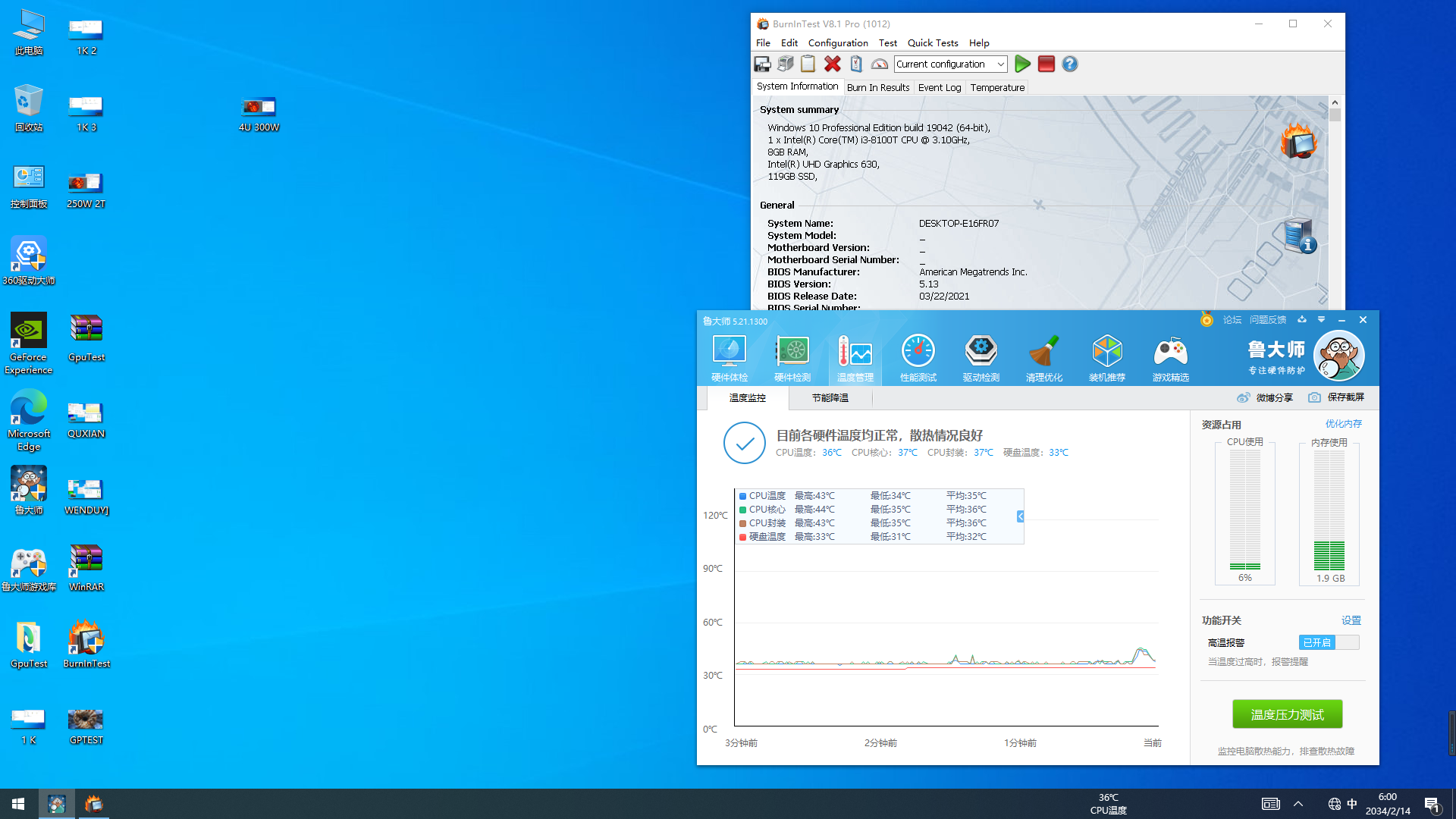Click the BurnInTest Help menu item
The width and height of the screenshot is (1456, 819).
pyautogui.click(x=979, y=43)
